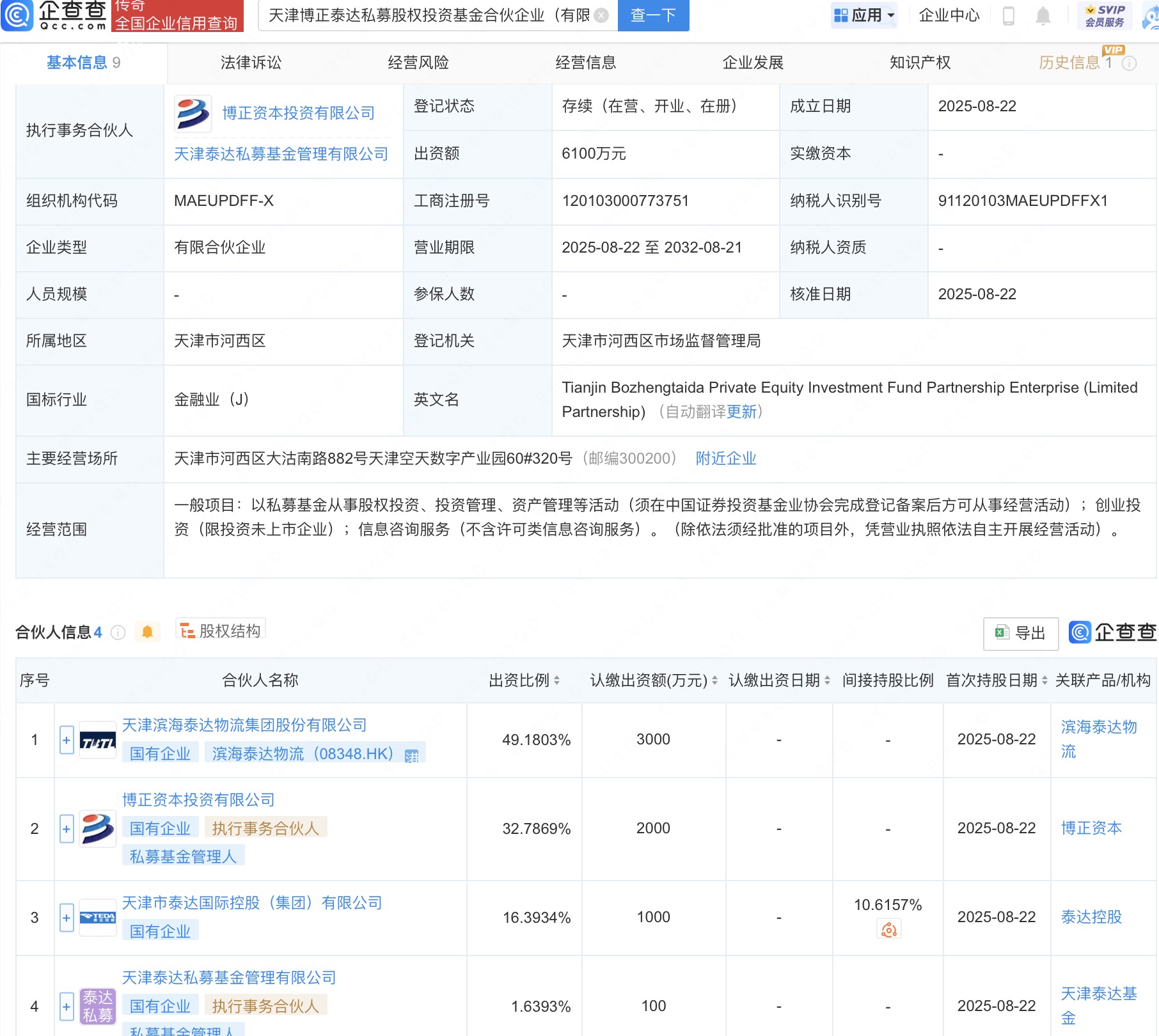Click the orange bell monitor icon
The image size is (1159, 1036).
147,632
